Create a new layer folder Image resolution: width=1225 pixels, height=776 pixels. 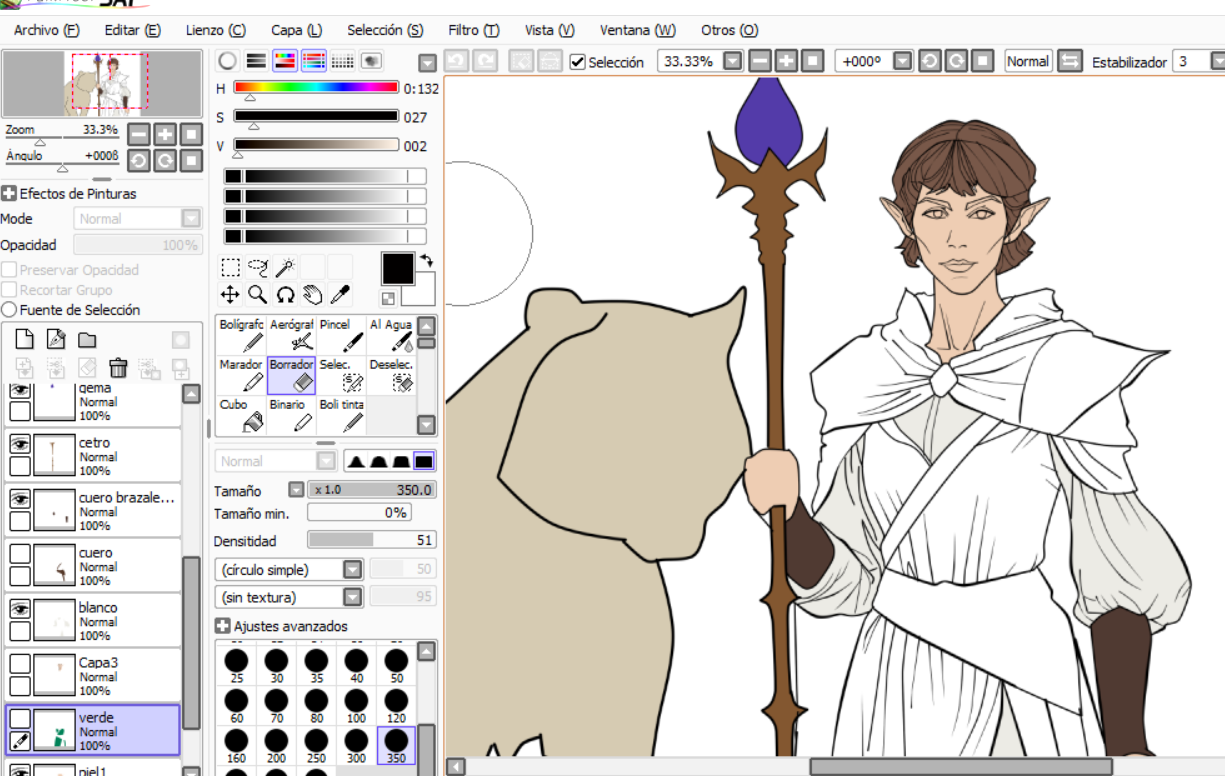click(87, 340)
